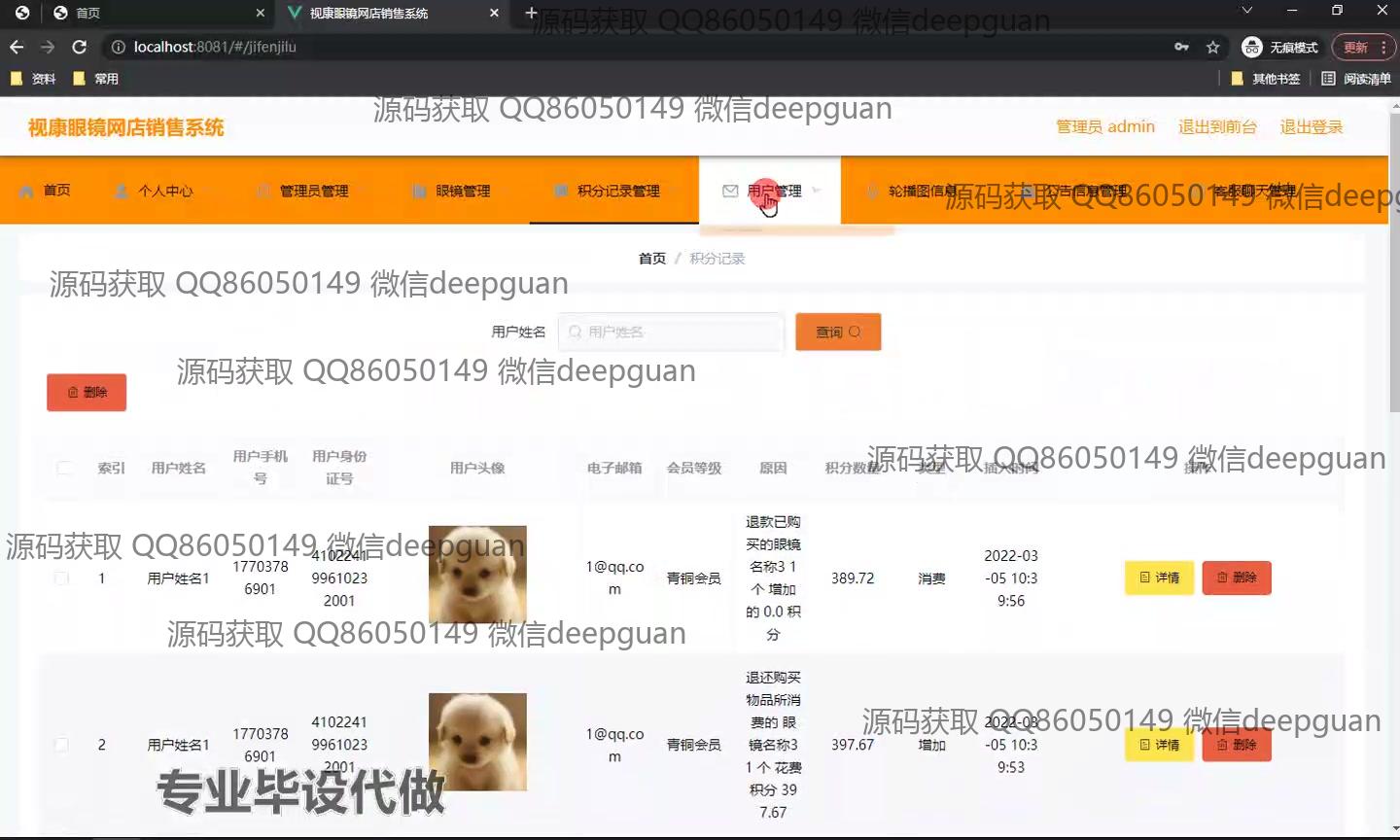Image resolution: width=1400 pixels, height=840 pixels.
Task: Open the 资料 bookmark folder
Action: click(33, 79)
